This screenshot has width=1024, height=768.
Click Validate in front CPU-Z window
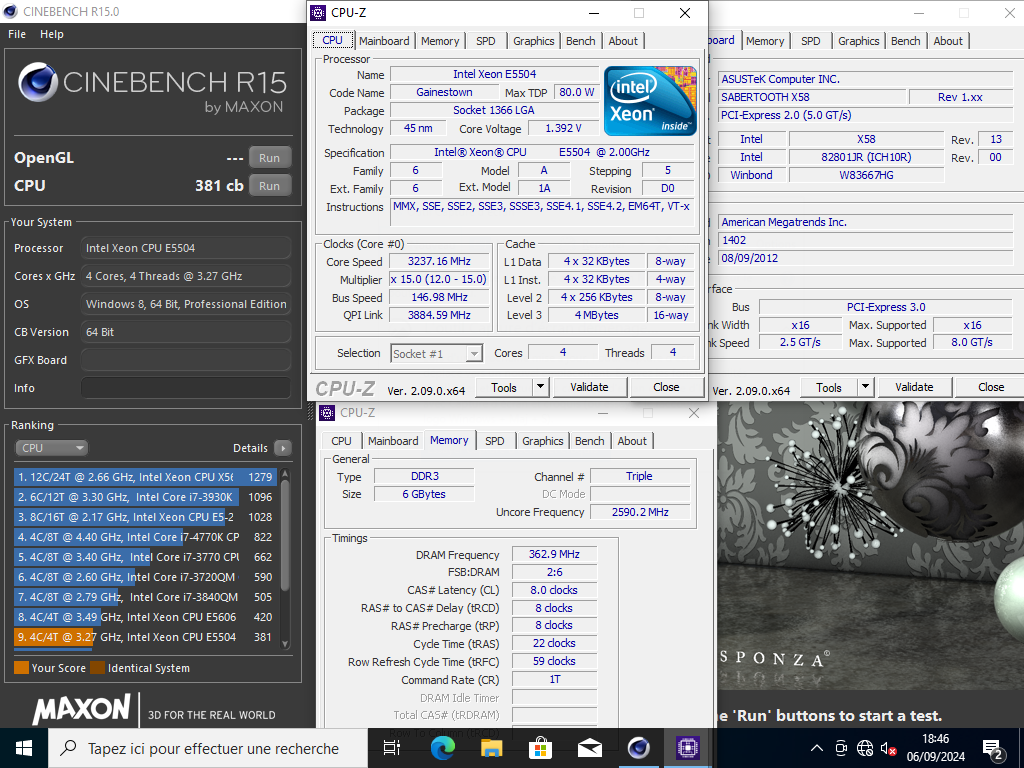(x=590, y=387)
